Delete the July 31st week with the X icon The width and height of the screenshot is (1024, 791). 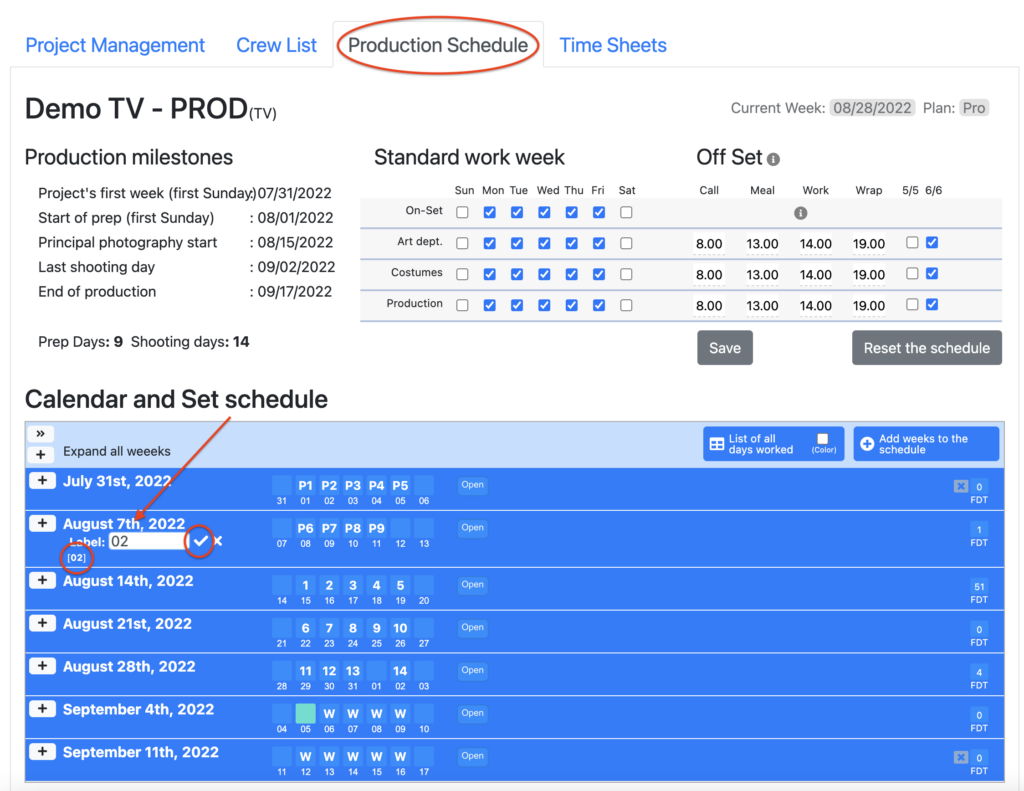point(960,486)
